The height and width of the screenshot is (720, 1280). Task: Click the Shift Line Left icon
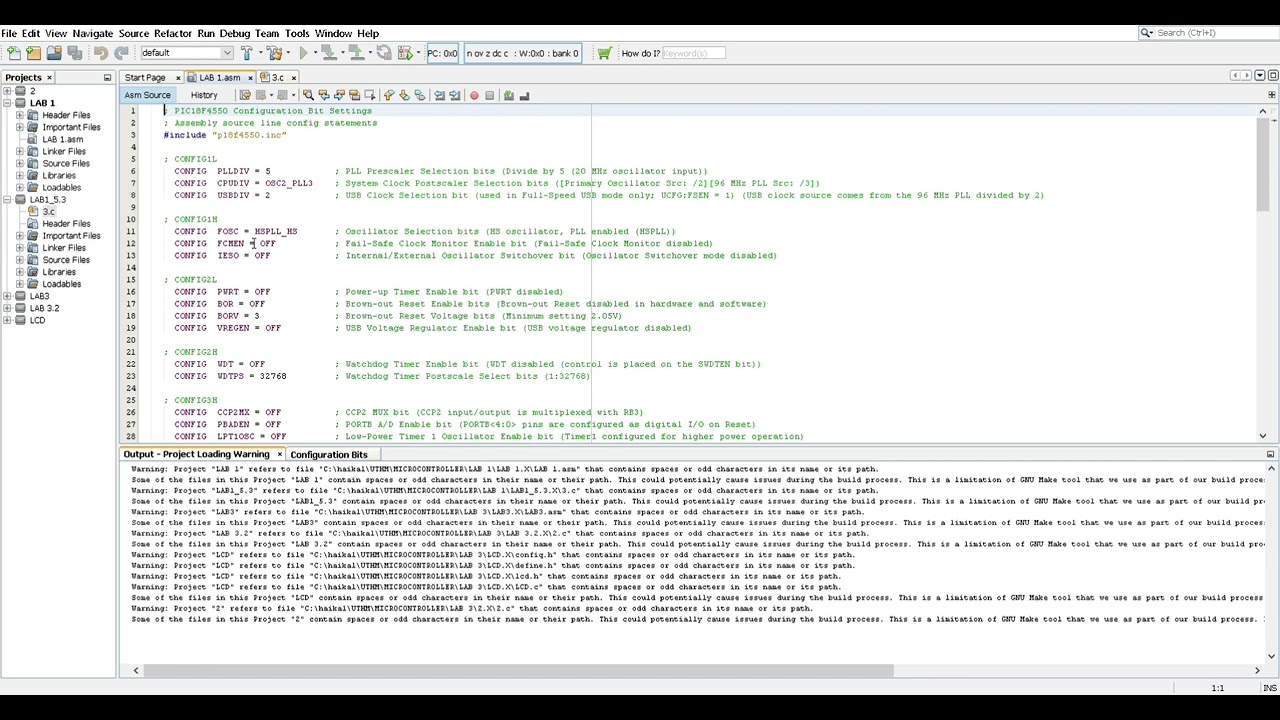439,95
